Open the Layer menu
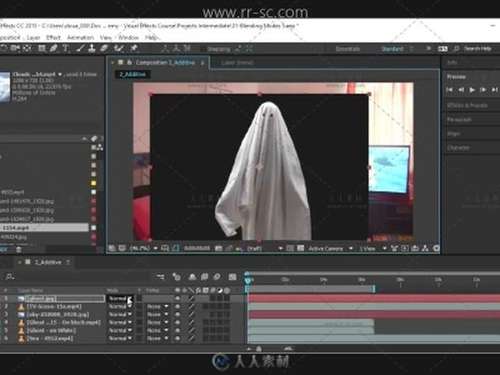This screenshot has height=375, width=500. [33, 37]
